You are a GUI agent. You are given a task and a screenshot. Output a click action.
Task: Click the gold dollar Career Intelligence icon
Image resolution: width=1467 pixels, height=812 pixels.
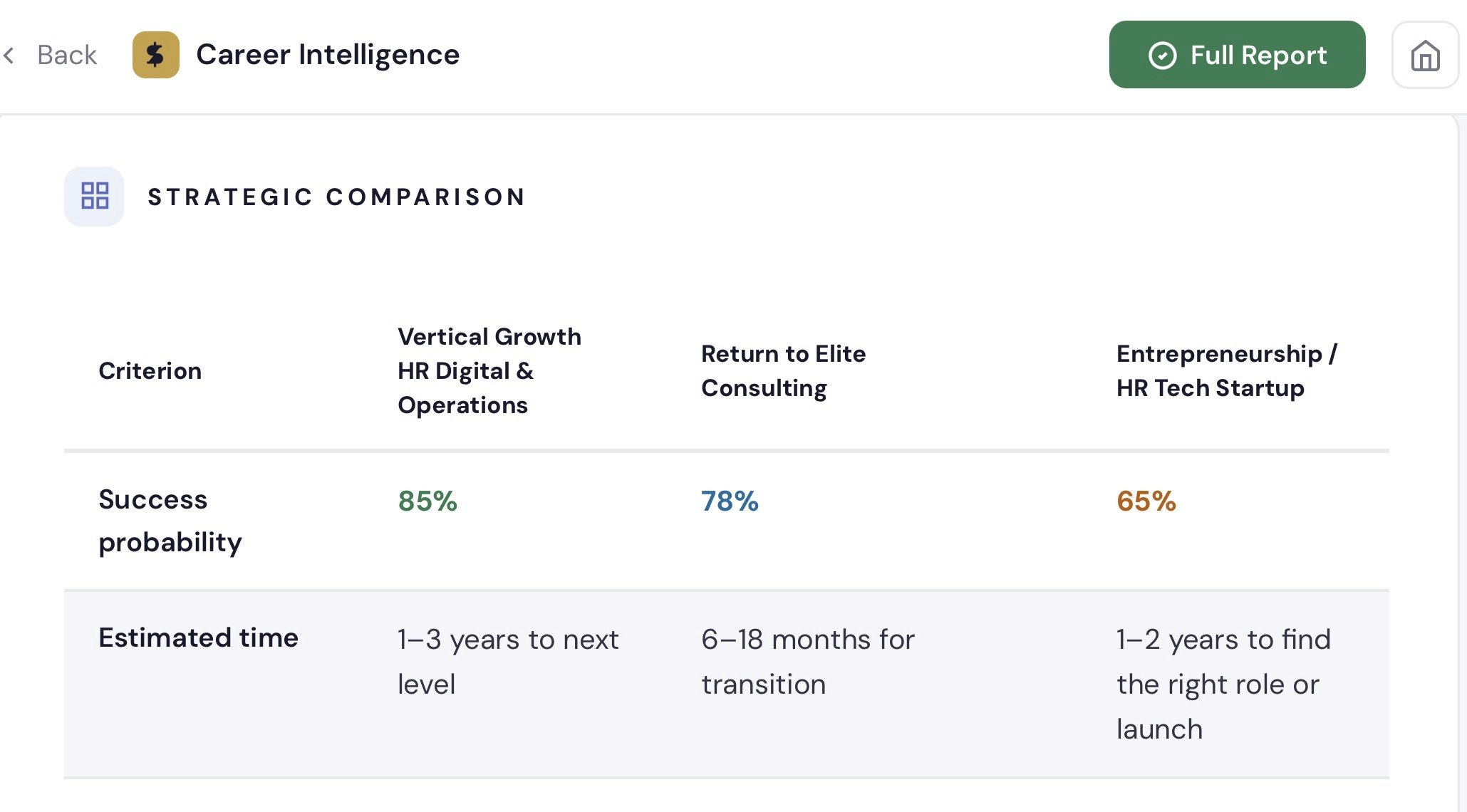click(x=155, y=54)
